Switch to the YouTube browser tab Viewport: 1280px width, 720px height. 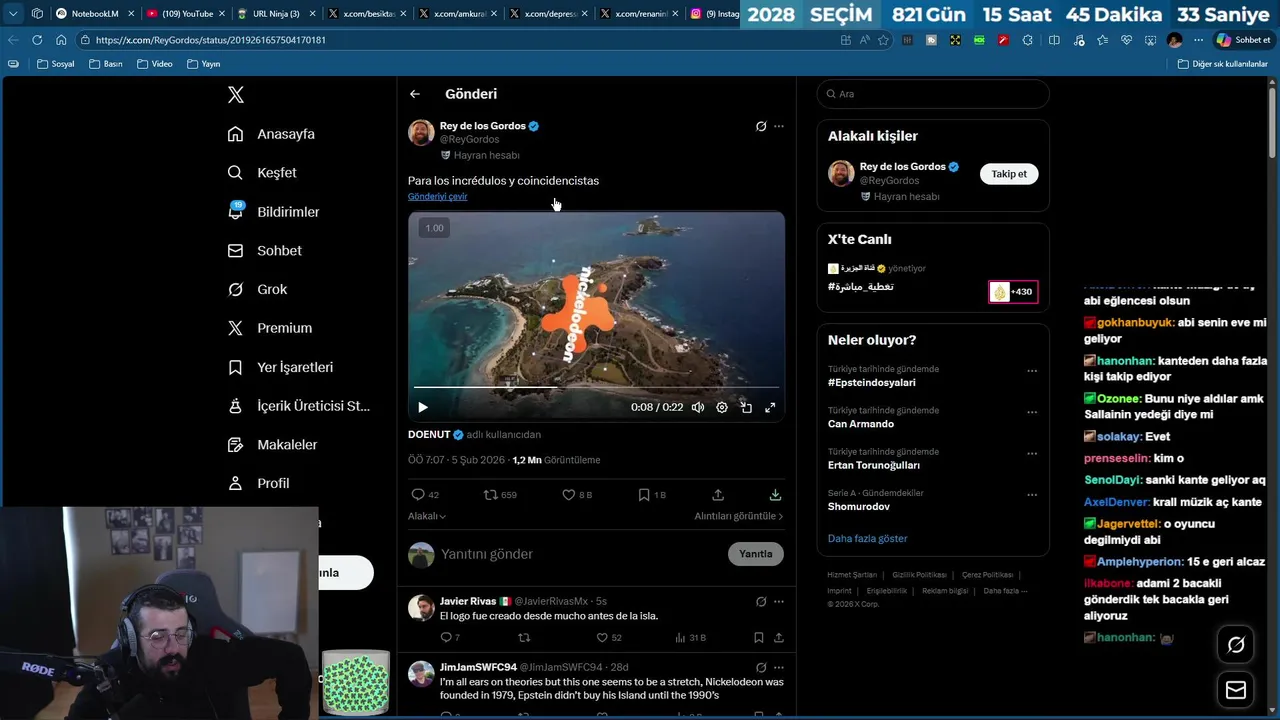pos(187,14)
